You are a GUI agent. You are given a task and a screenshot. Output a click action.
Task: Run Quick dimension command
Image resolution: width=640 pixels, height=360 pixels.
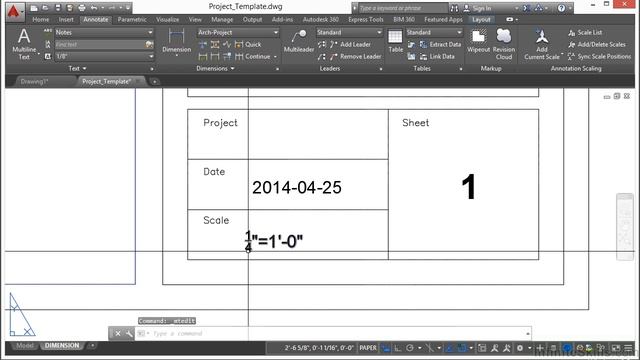pyautogui.click(x=248, y=44)
